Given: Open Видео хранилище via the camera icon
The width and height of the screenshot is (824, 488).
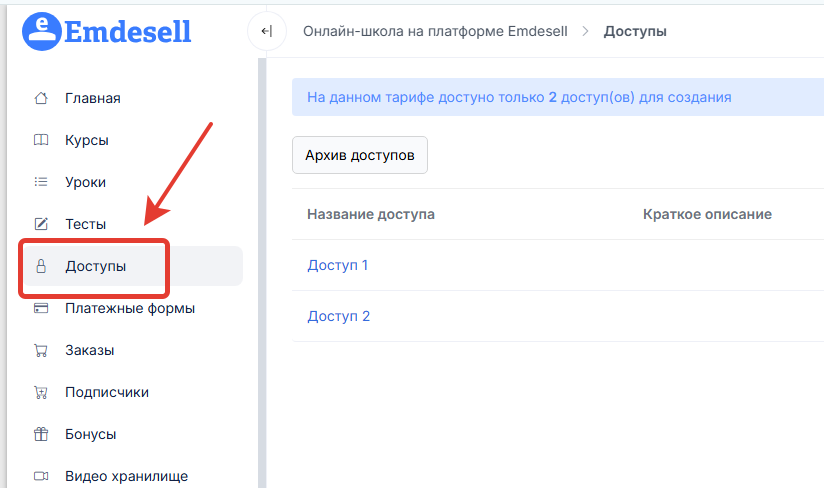Looking at the screenshot, I should [x=41, y=476].
